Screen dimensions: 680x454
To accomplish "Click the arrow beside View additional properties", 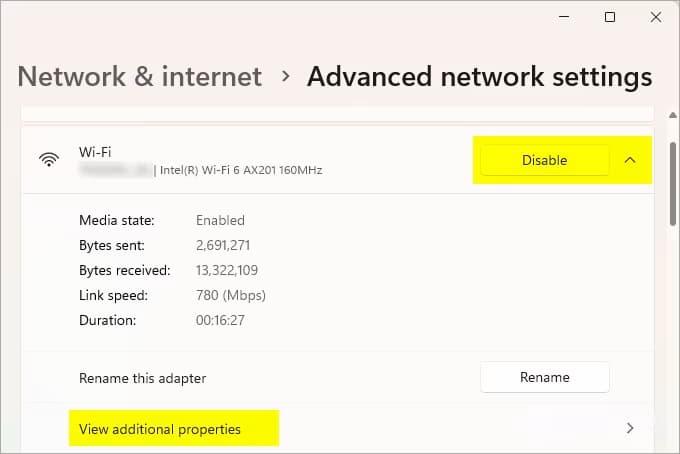I will [630, 428].
